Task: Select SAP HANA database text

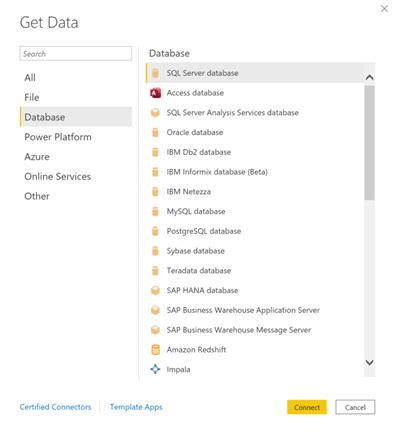Action: [202, 290]
